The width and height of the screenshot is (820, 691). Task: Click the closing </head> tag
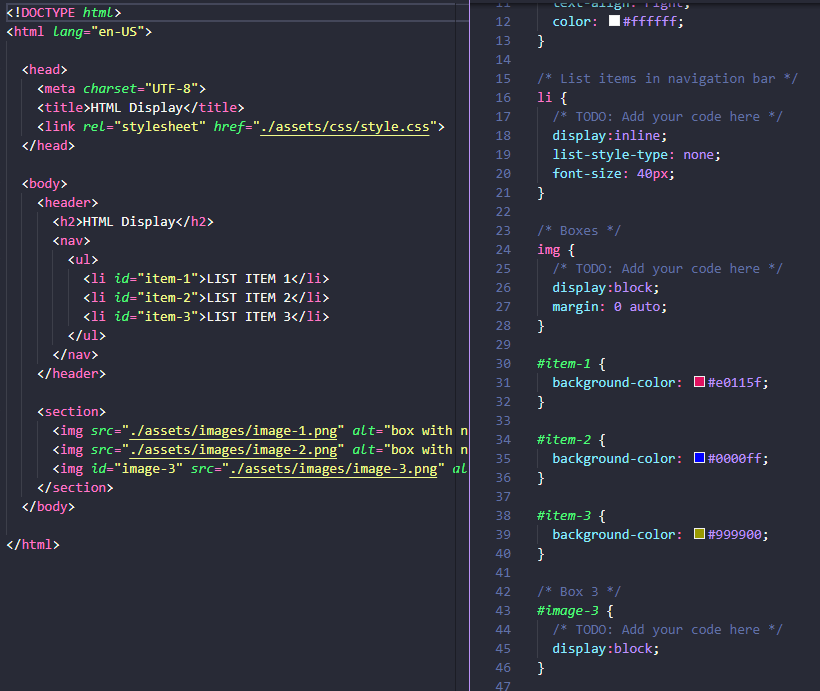tap(48, 145)
